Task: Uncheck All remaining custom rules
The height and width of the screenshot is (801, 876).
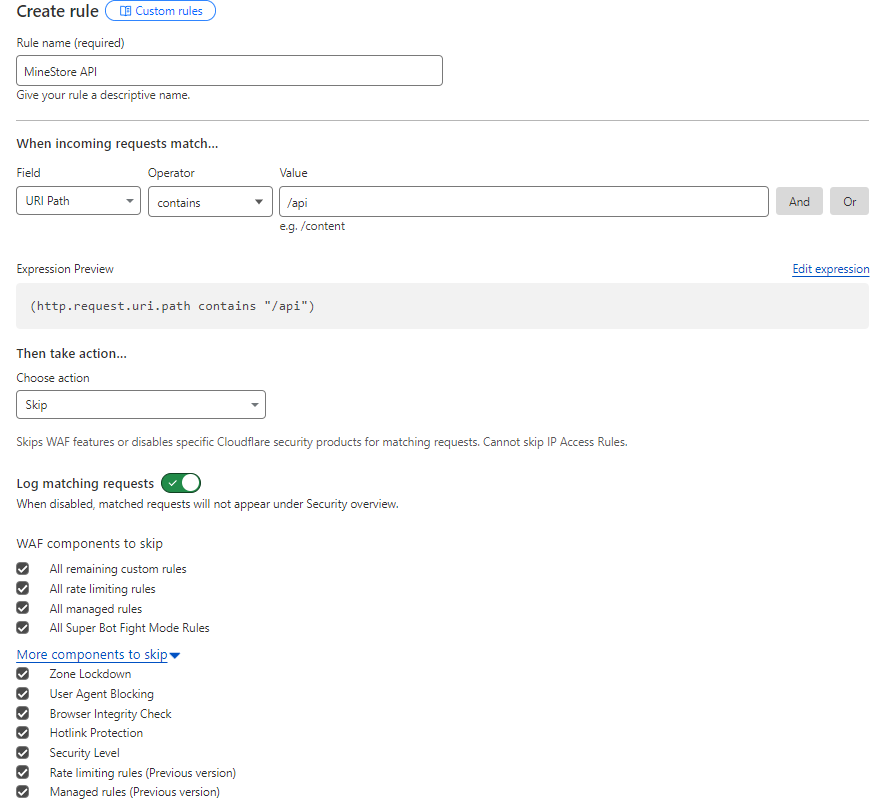Action: pos(22,568)
